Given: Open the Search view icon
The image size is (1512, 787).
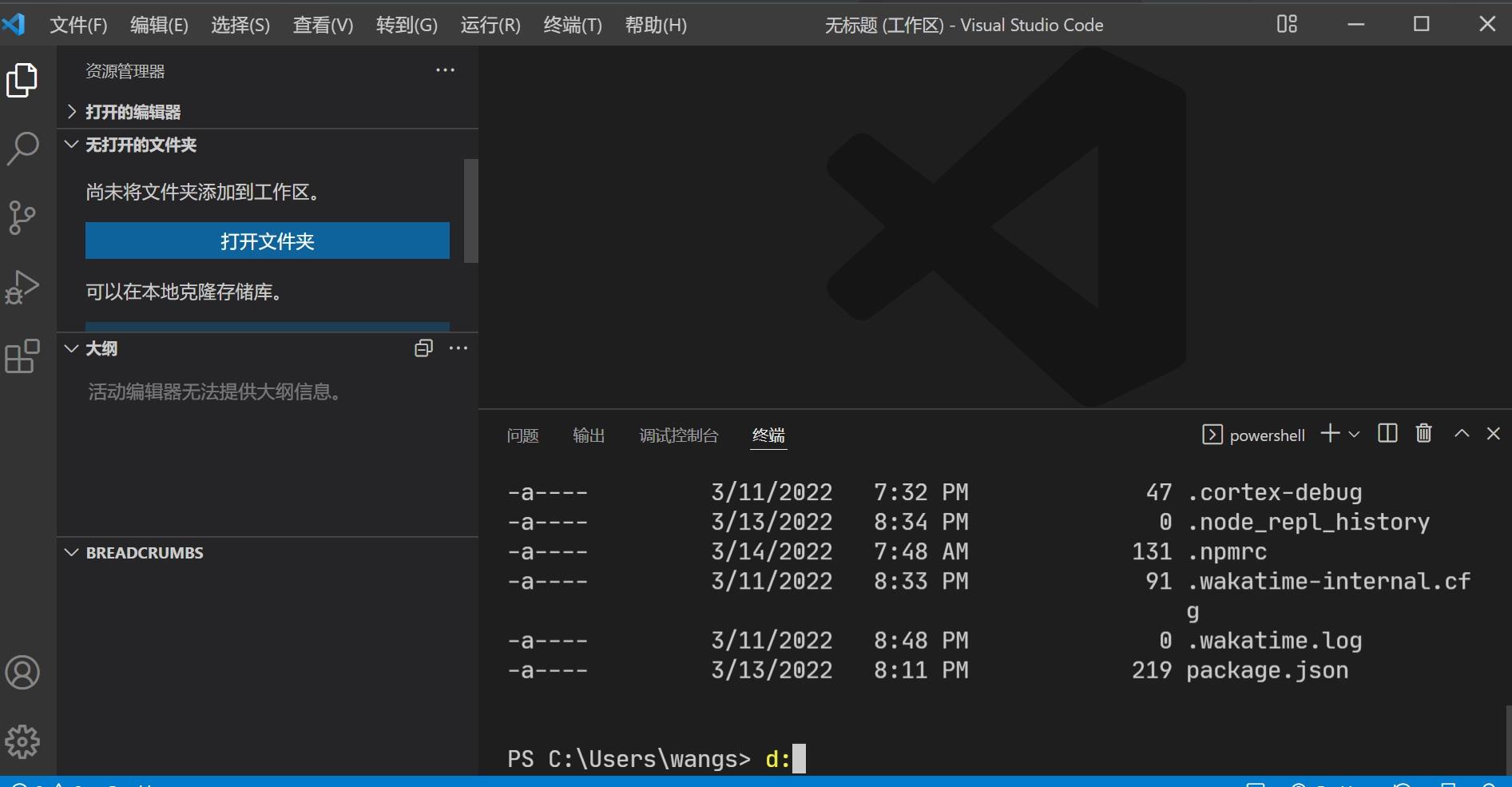Looking at the screenshot, I should tap(22, 149).
